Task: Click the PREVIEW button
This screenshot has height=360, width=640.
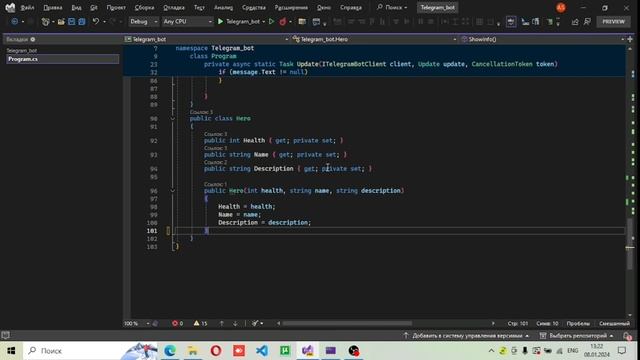Action: click(613, 22)
